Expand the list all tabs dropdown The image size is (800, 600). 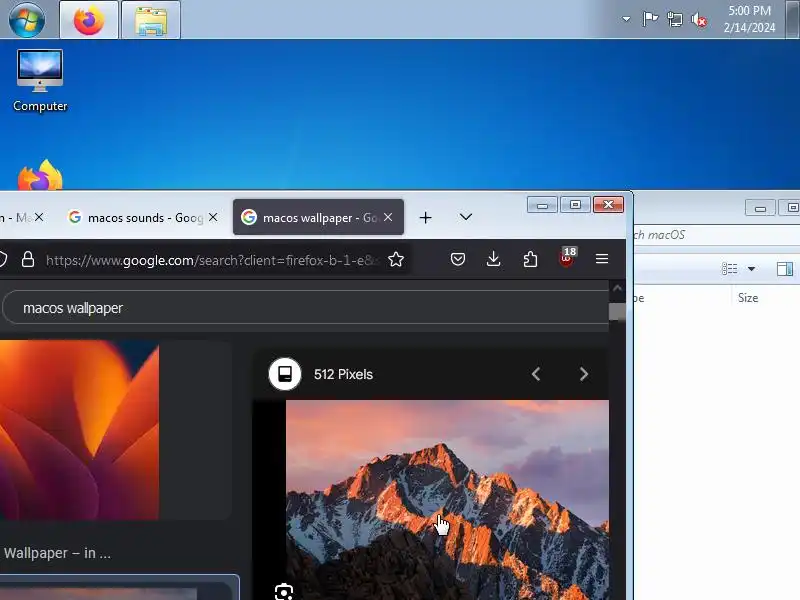click(x=466, y=217)
